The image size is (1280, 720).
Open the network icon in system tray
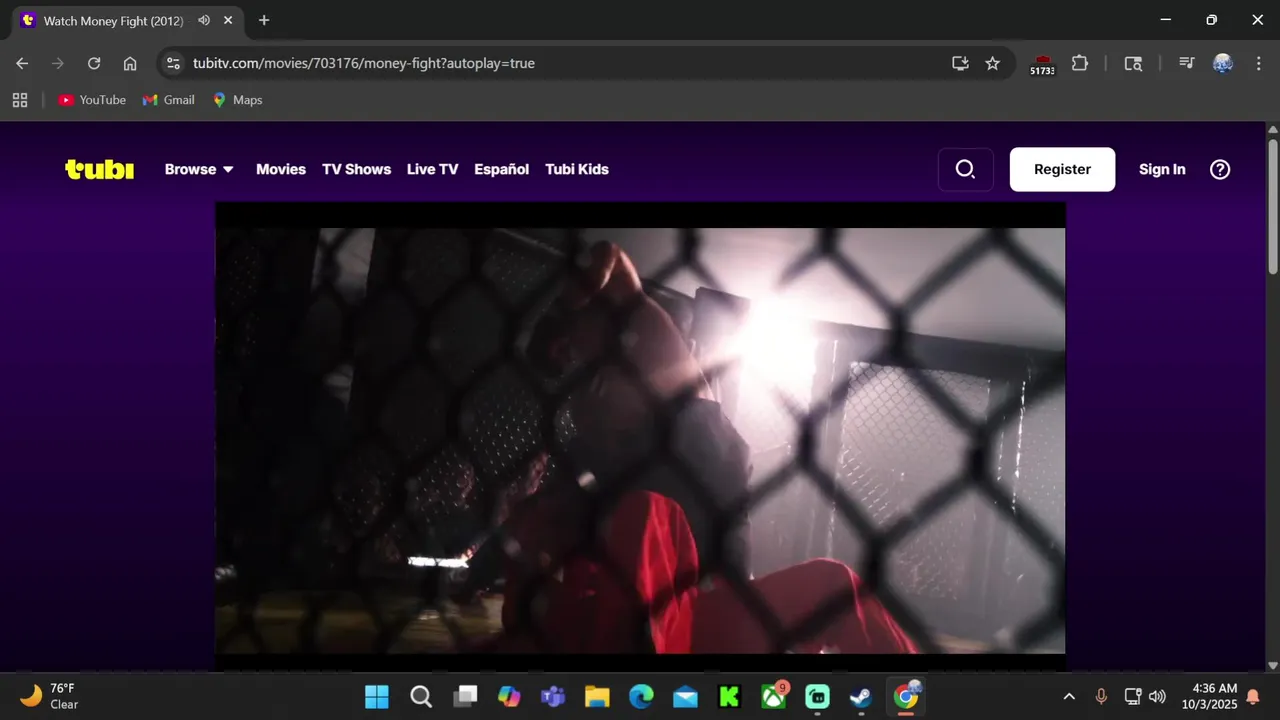tap(1133, 697)
